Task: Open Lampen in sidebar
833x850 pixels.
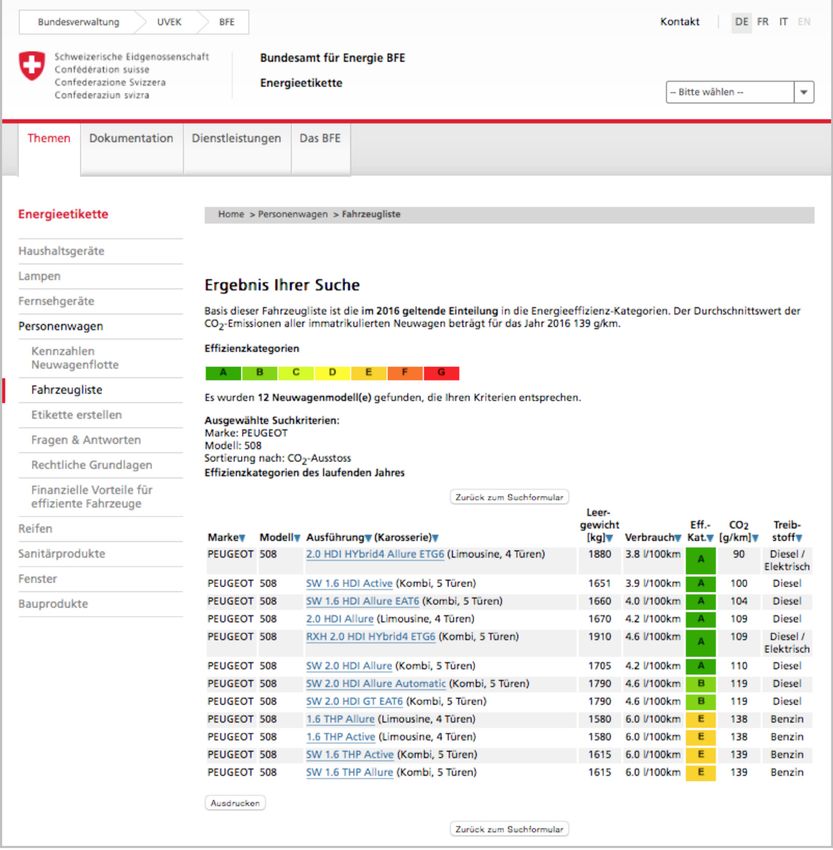Action: pyautogui.click(x=40, y=276)
